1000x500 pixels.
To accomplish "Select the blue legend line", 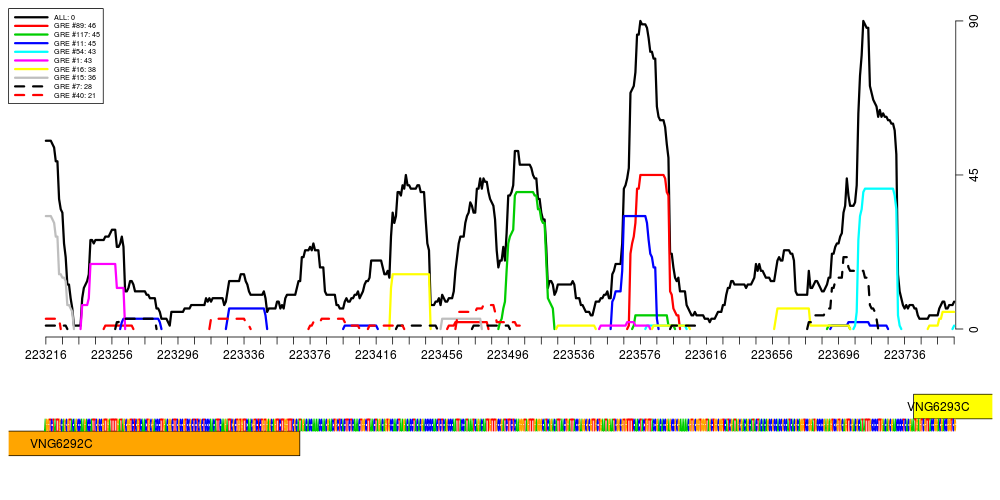I will (x=31, y=43).
